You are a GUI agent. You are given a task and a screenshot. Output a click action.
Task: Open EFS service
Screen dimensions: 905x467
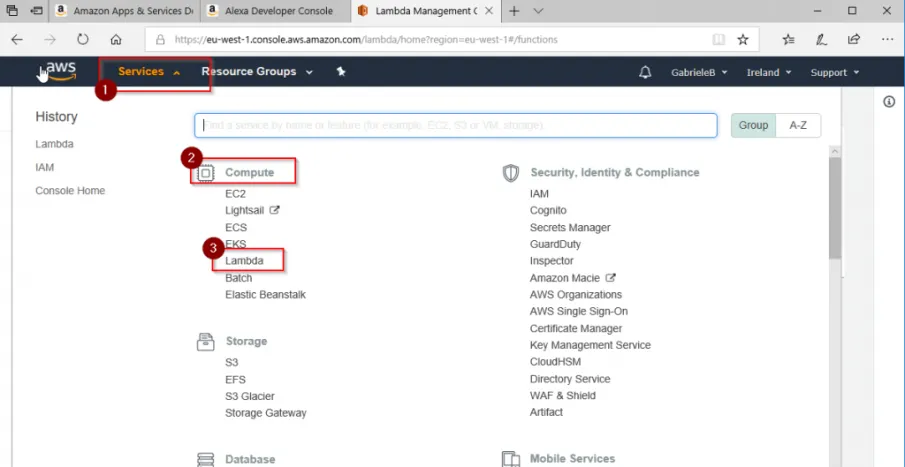(x=235, y=380)
